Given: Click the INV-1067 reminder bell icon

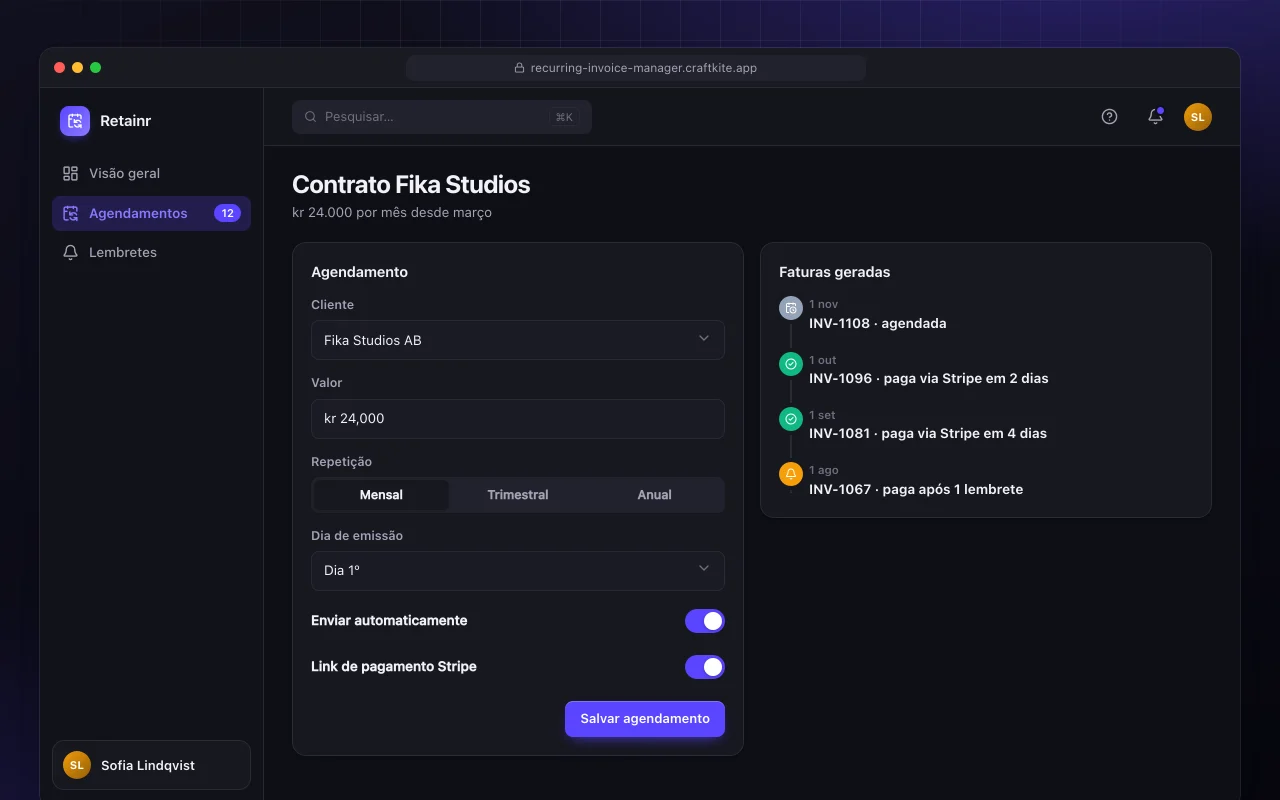Looking at the screenshot, I should (x=791, y=474).
